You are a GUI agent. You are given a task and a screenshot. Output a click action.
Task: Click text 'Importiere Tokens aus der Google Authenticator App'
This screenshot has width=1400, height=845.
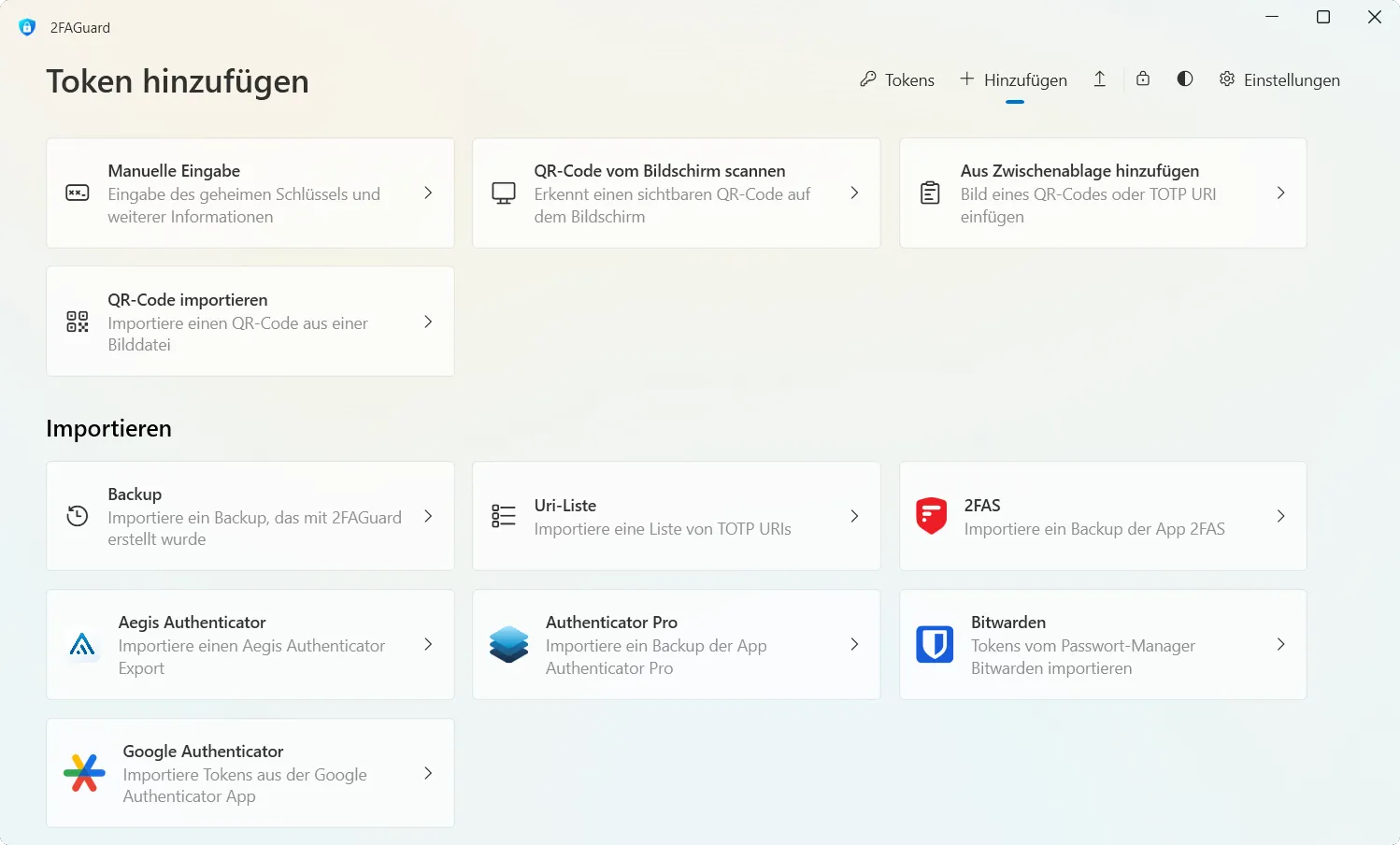(x=245, y=785)
